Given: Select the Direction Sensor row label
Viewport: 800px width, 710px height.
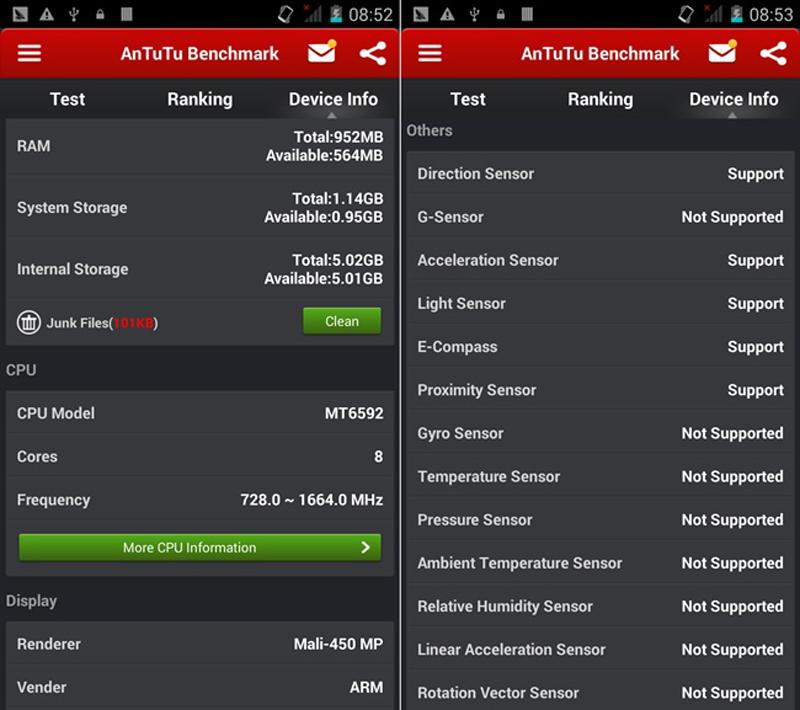Looking at the screenshot, I should (x=476, y=173).
